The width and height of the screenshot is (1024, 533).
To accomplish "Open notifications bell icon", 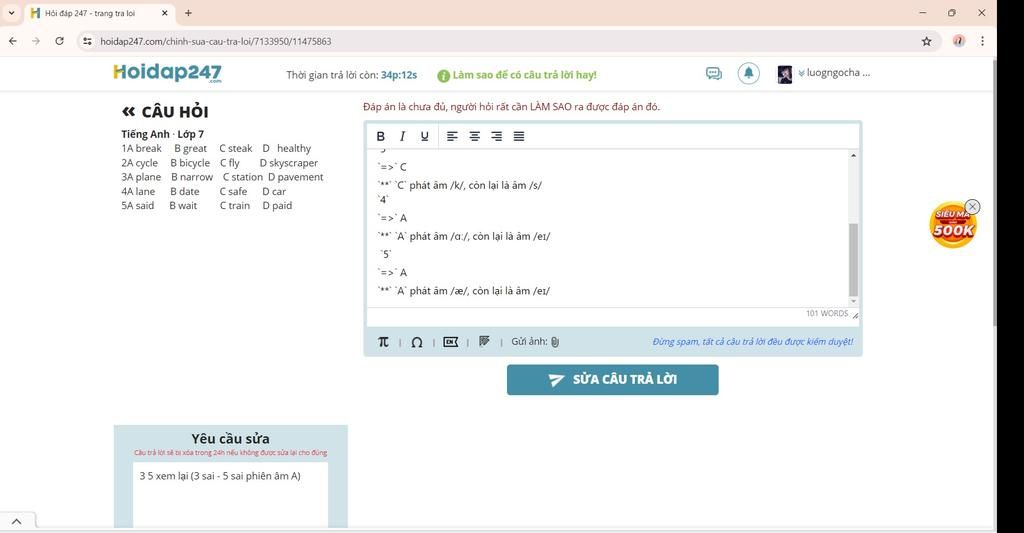I will point(748,73).
